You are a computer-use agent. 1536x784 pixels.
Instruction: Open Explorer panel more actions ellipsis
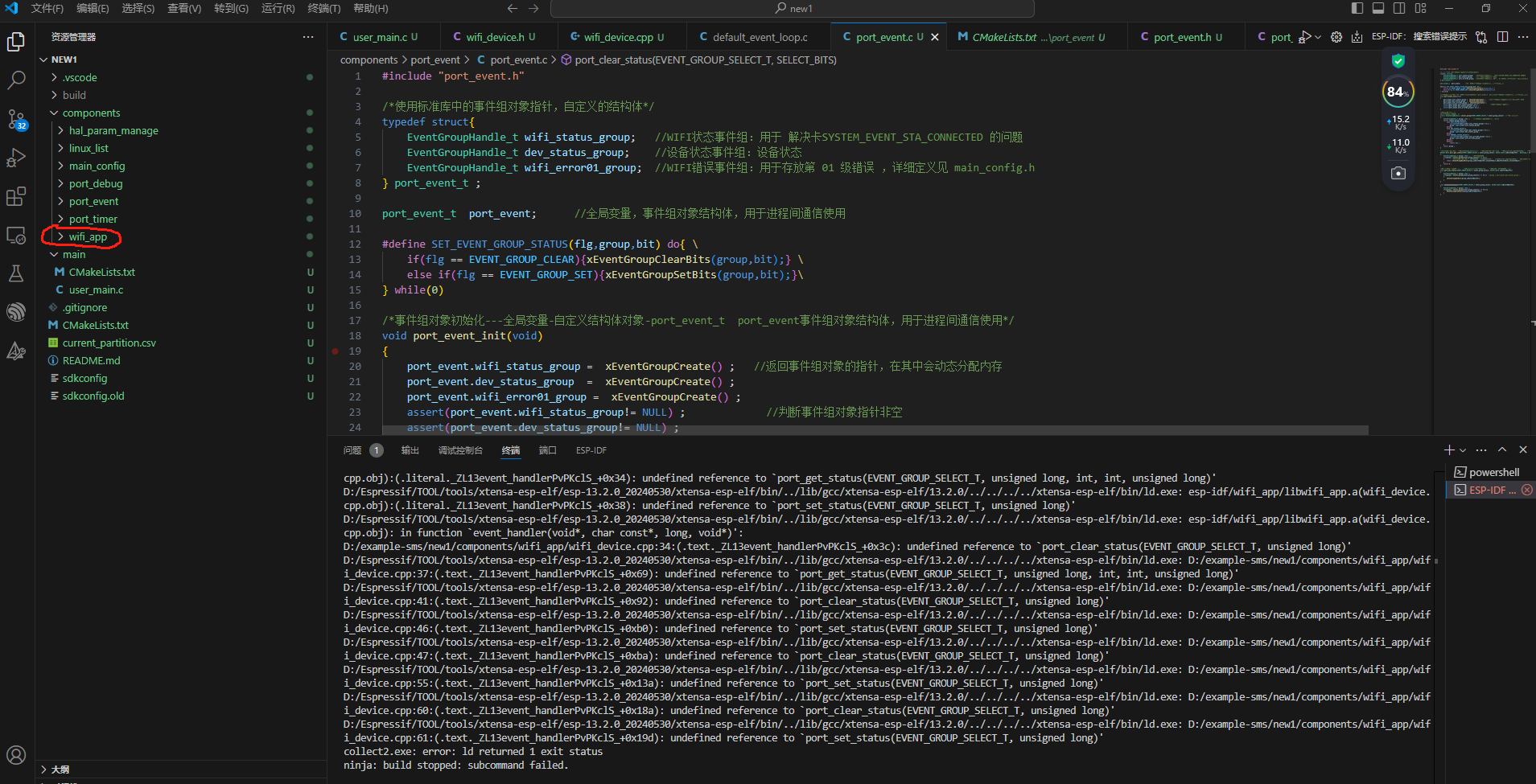click(x=308, y=37)
